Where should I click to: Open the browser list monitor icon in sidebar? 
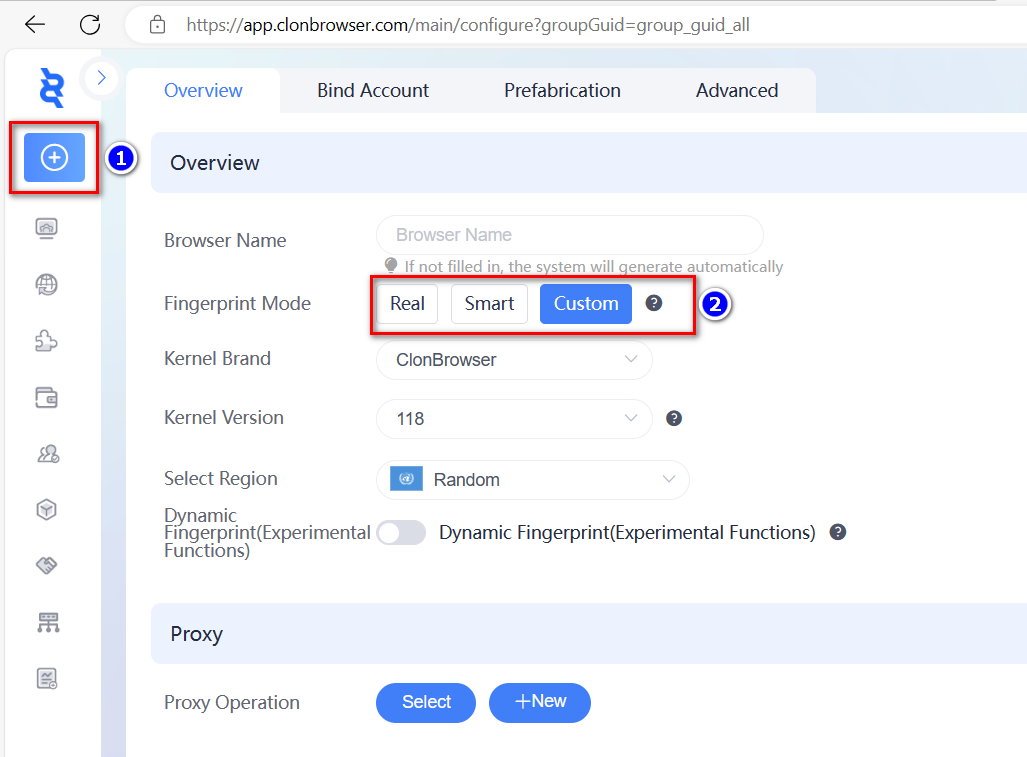click(x=47, y=228)
